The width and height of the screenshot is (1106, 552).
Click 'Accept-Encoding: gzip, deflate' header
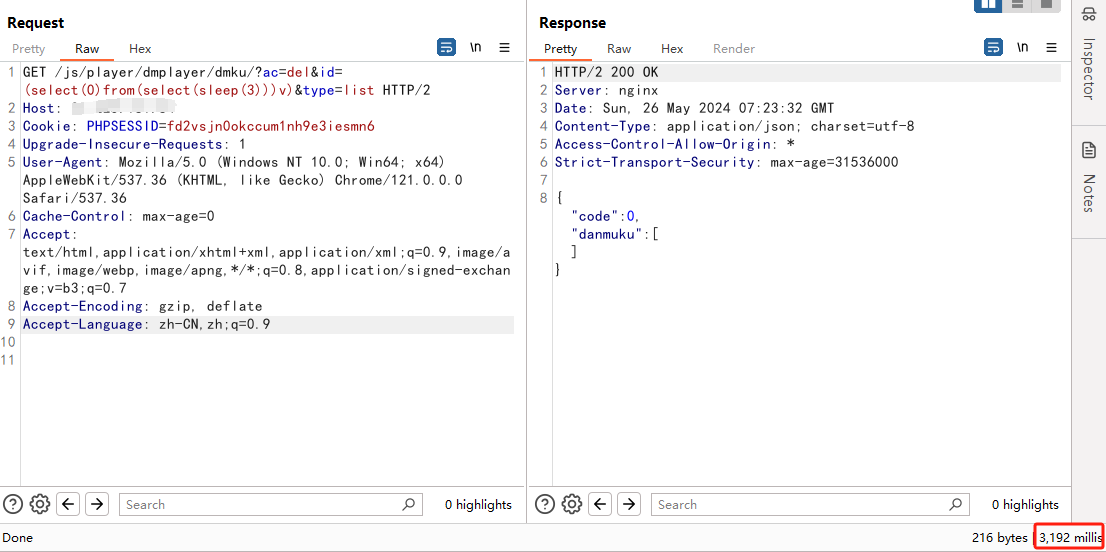142,307
